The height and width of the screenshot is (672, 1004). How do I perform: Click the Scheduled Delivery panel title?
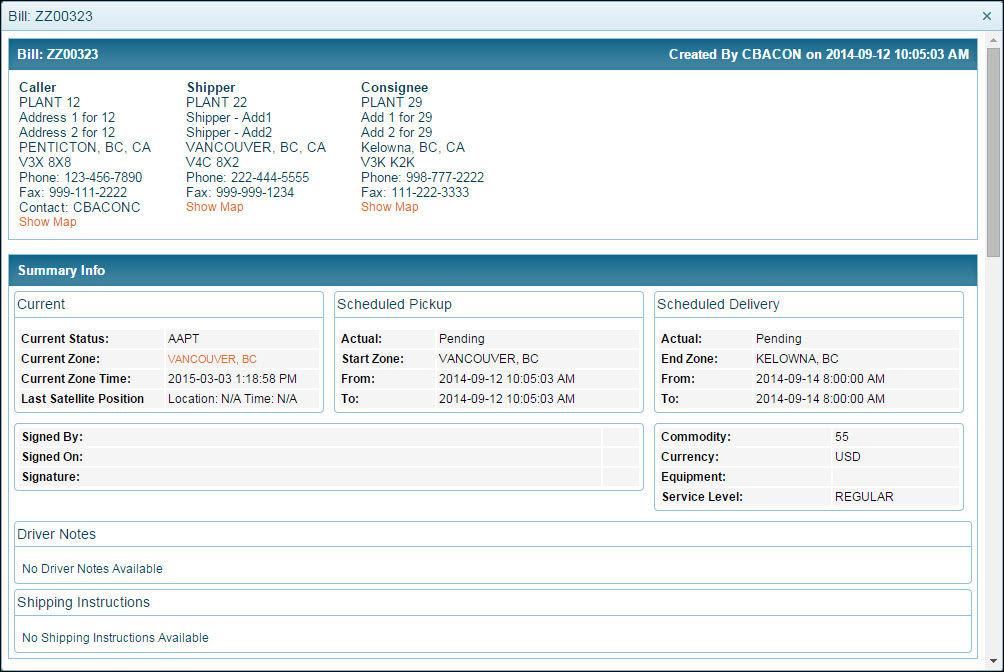718,304
